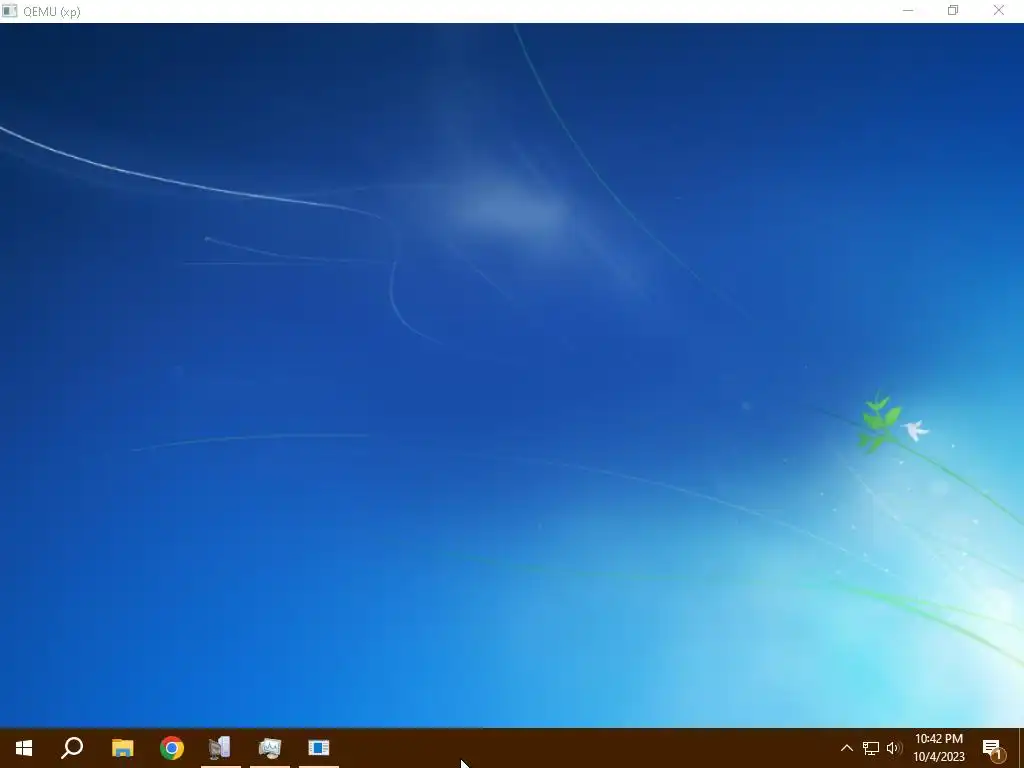Launch File Explorer from the taskbar
This screenshot has width=1024, height=768.
pos(122,748)
